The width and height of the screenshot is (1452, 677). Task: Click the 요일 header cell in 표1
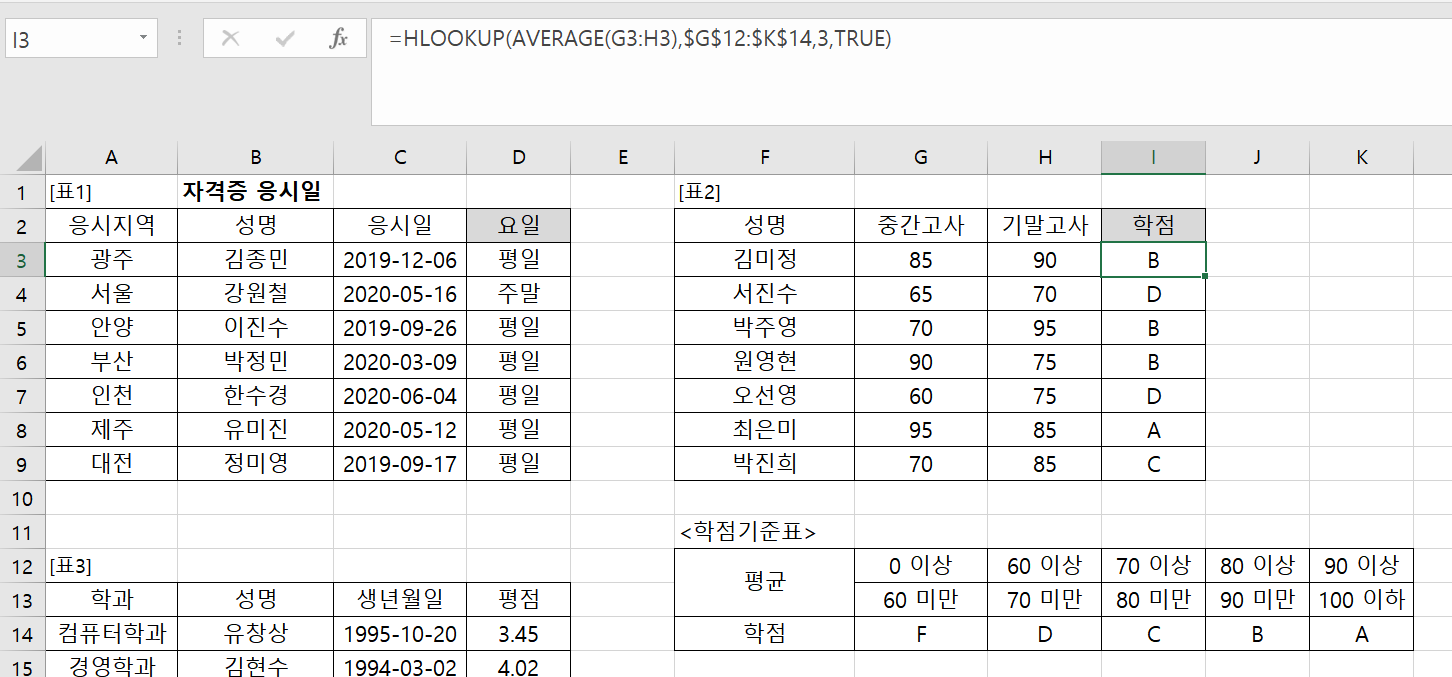(x=518, y=226)
